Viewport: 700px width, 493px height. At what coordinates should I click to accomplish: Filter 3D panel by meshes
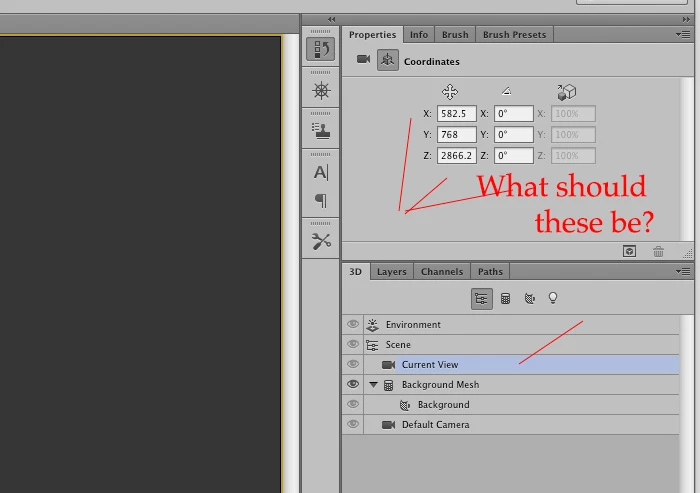[505, 299]
